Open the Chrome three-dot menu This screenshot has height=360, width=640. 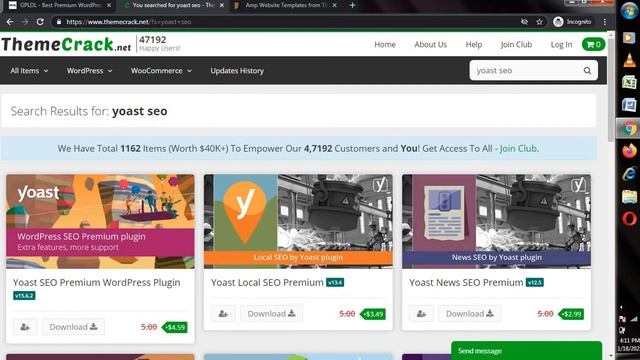click(x=604, y=22)
